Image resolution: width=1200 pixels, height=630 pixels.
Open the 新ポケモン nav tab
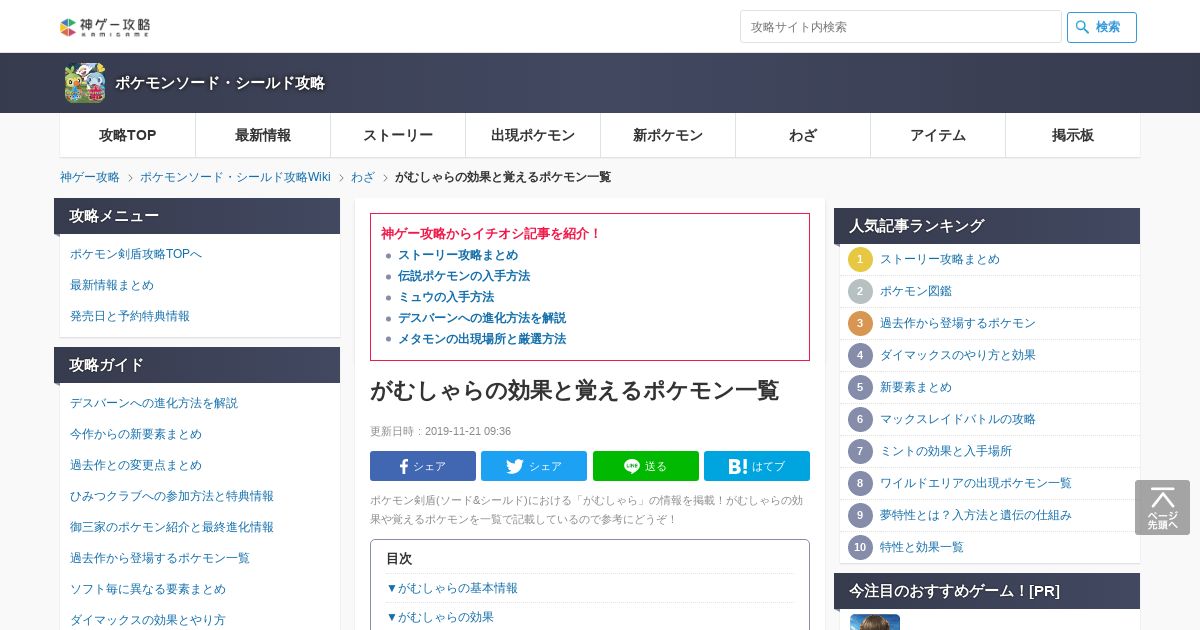pyautogui.click(x=668, y=135)
